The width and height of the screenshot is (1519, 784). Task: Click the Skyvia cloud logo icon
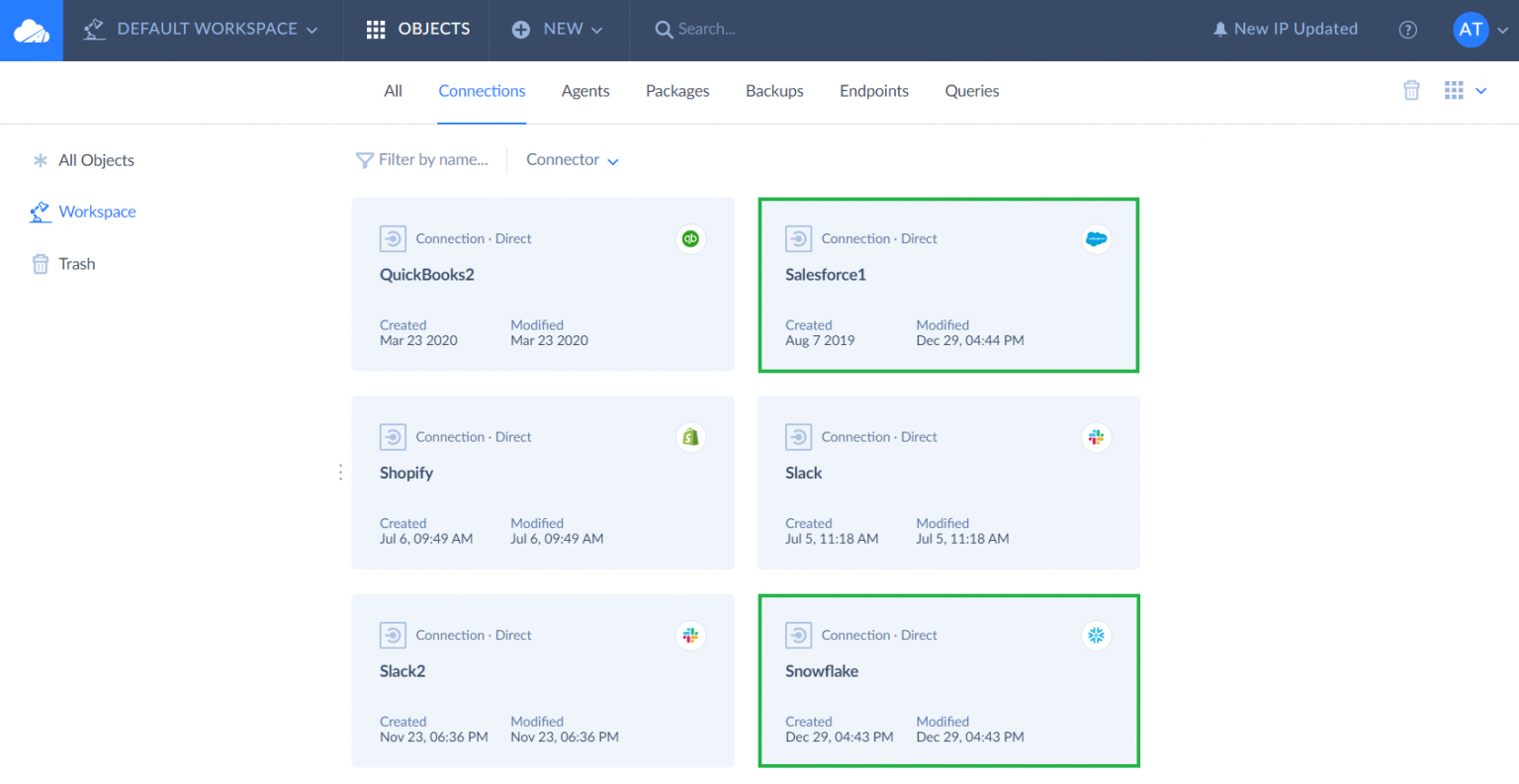(32, 31)
